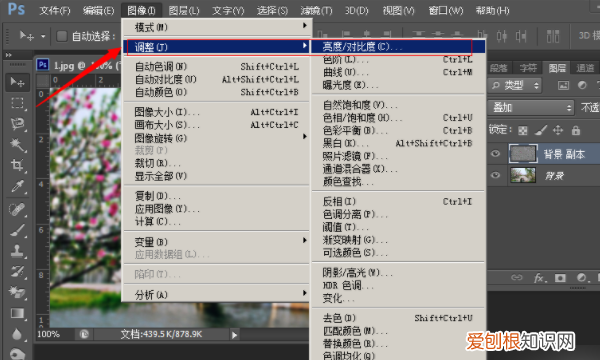Choose 自动色调 menu item

coord(217,67)
